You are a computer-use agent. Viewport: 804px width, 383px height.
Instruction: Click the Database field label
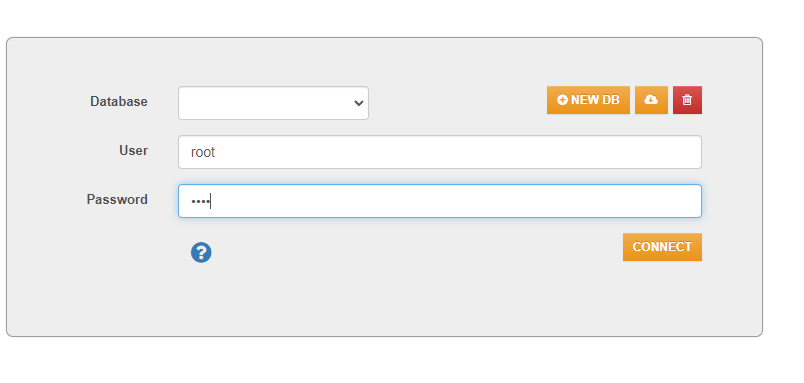click(x=118, y=102)
